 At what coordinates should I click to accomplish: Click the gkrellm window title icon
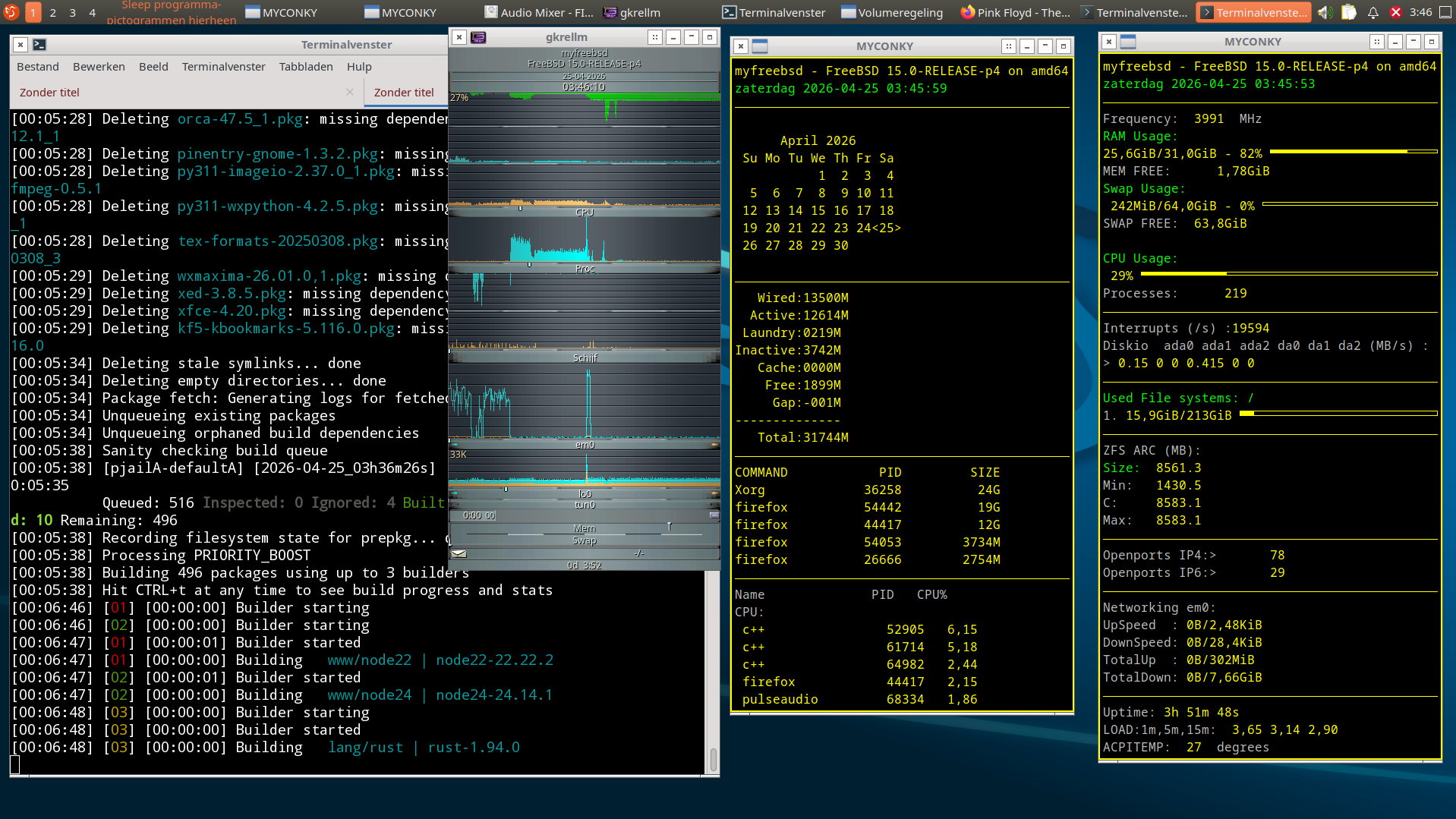pyautogui.click(x=478, y=37)
